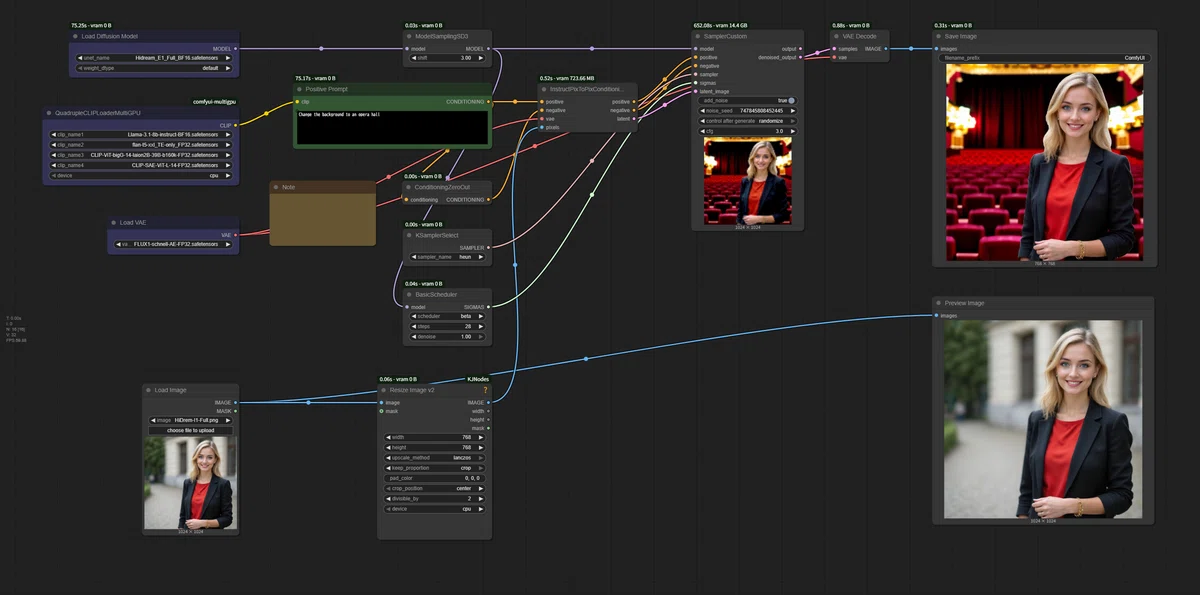Collapse the KSamplerSelect node via its title dot
The width and height of the screenshot is (1200, 595).
click(x=409, y=235)
